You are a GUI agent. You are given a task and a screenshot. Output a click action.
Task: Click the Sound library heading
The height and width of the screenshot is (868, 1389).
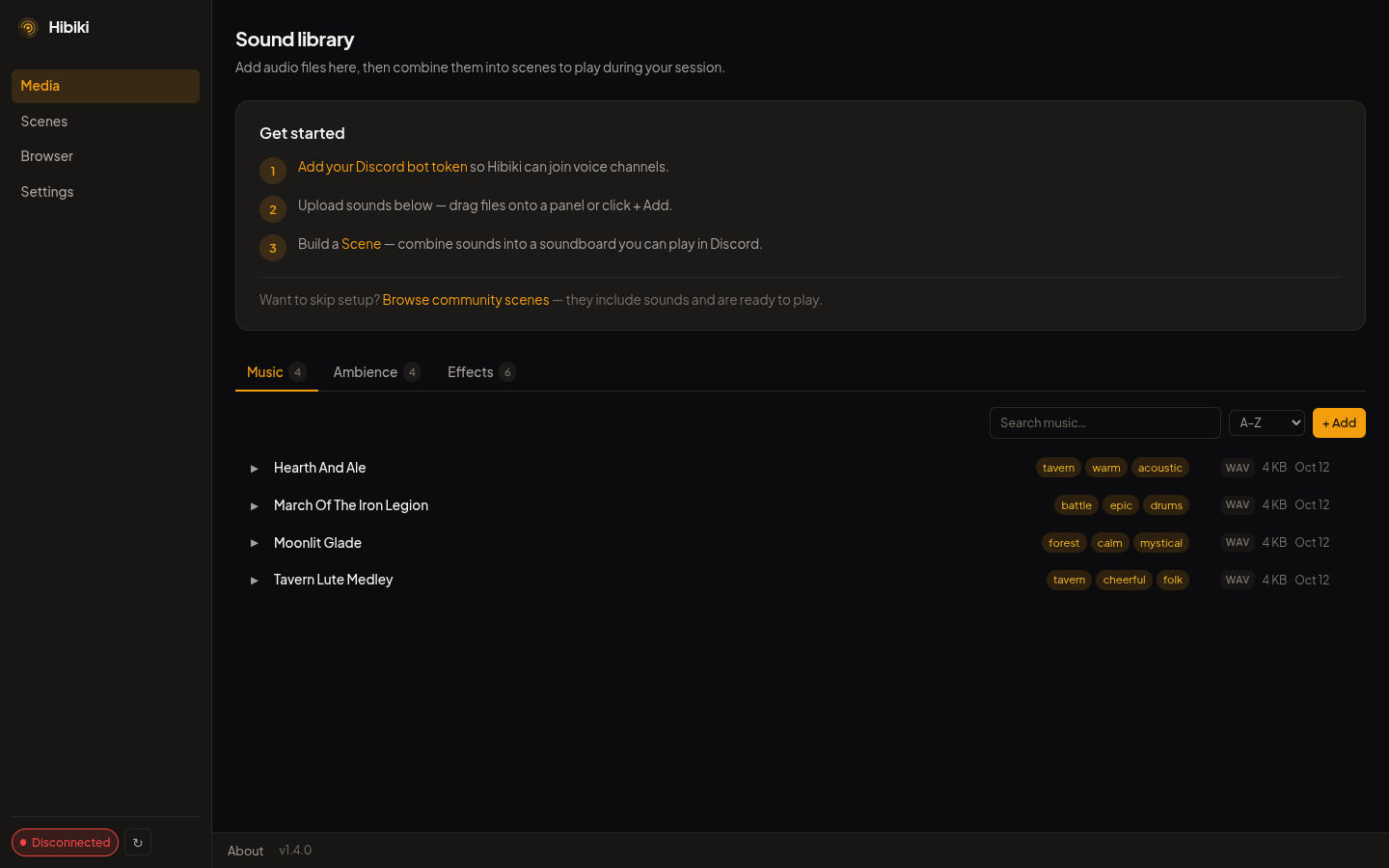click(x=294, y=40)
